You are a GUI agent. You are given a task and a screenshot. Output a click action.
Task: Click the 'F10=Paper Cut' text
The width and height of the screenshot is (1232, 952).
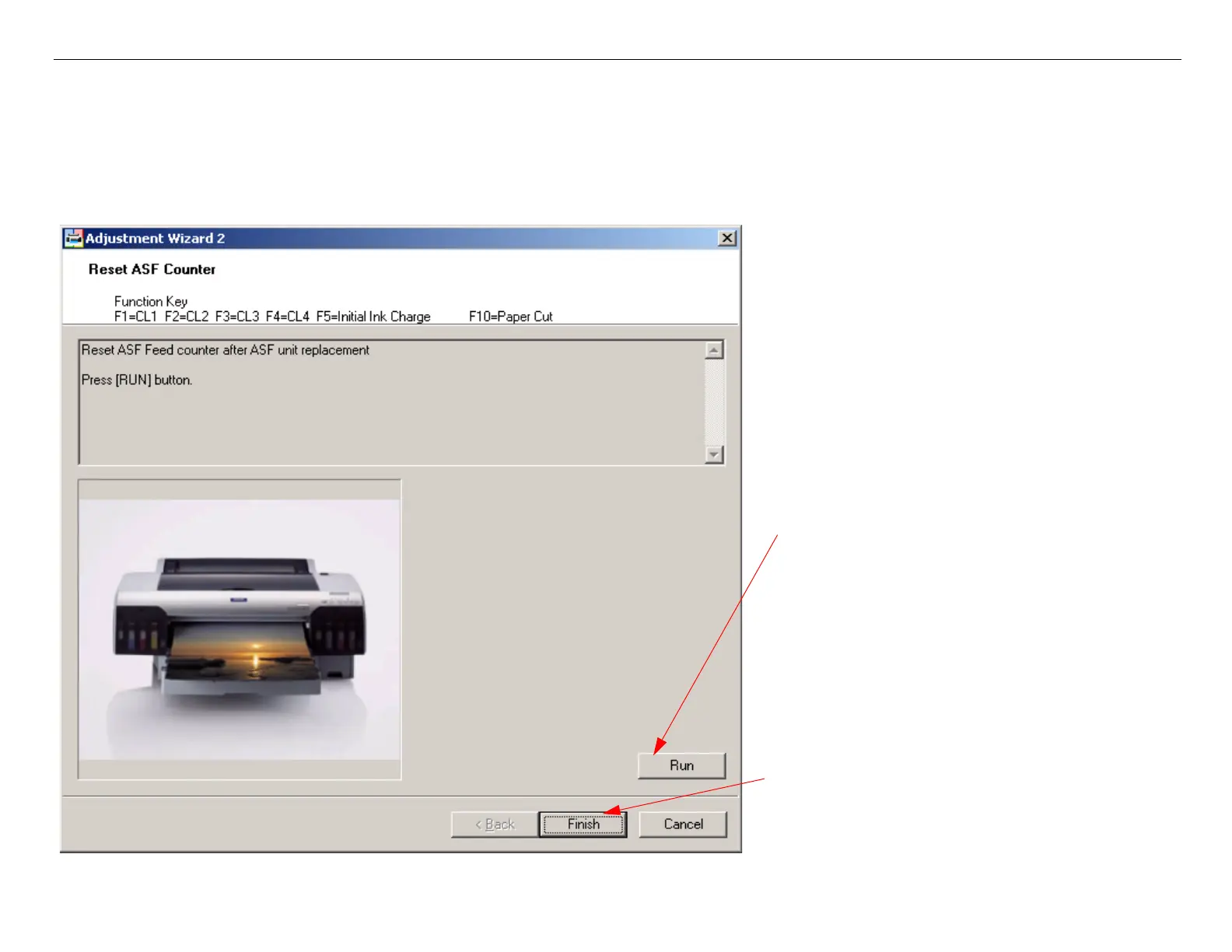click(x=511, y=317)
